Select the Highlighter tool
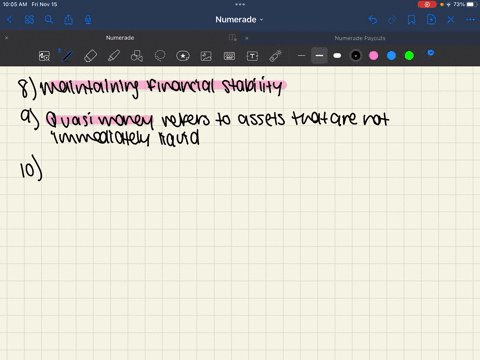This screenshot has width=480, height=360. [x=114, y=56]
